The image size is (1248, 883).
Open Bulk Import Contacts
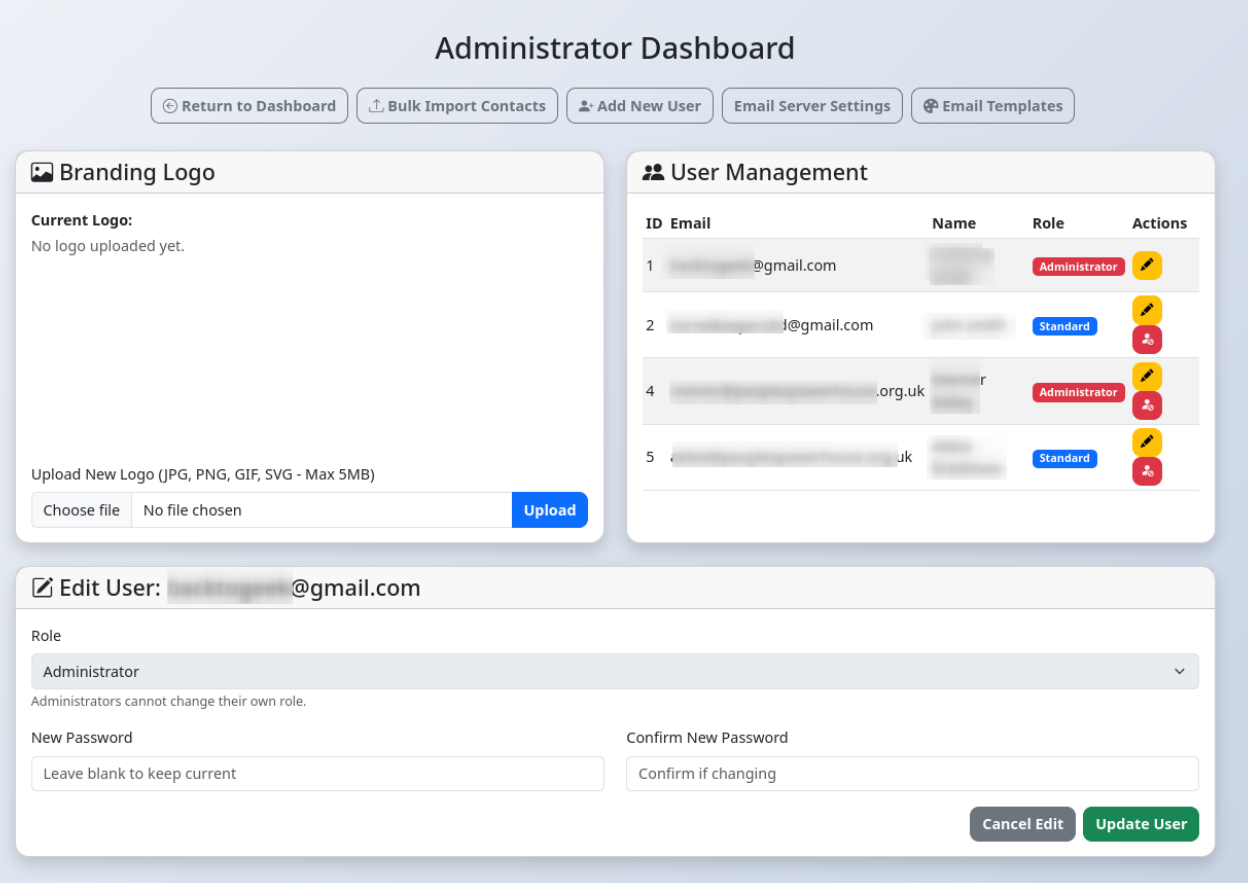pos(457,106)
